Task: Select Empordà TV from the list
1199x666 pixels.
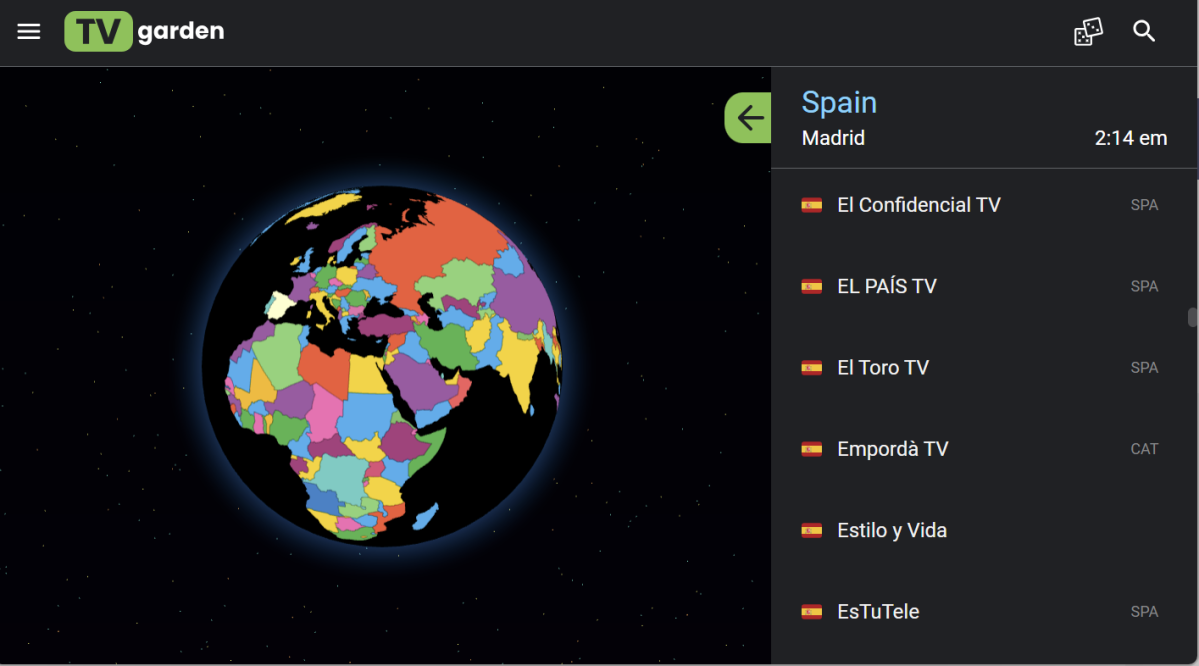Action: (892, 450)
